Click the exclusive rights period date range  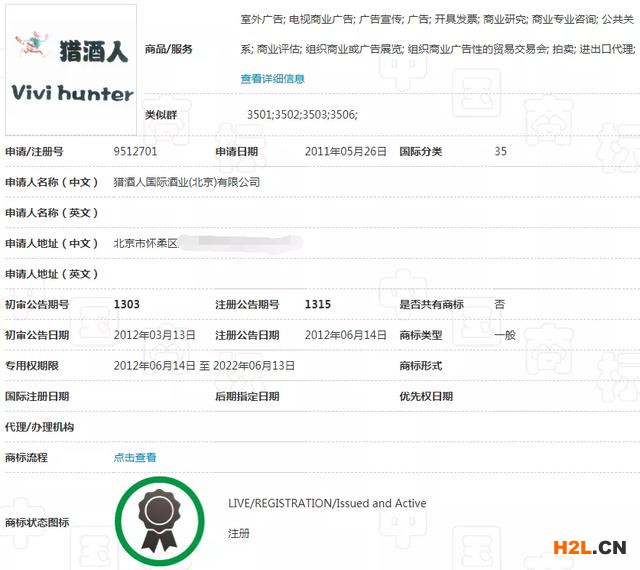(x=204, y=366)
